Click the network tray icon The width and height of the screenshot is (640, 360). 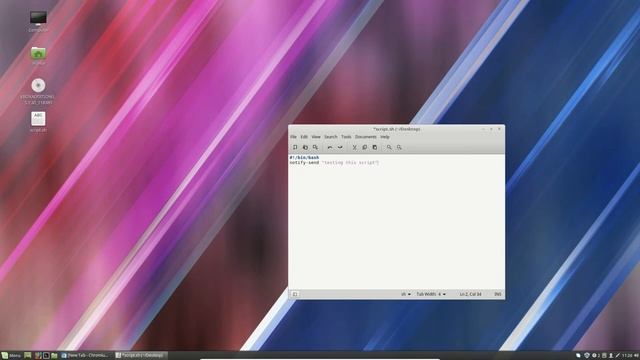[618, 356]
